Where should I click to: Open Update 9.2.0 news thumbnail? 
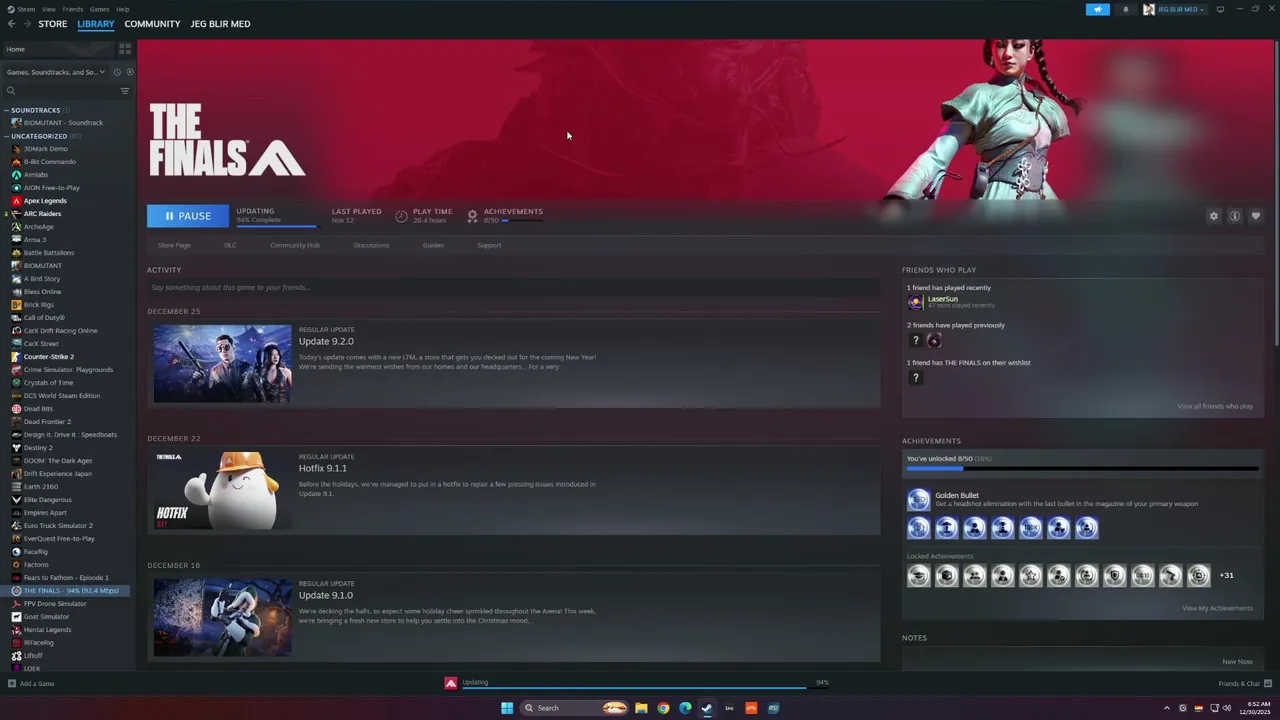pyautogui.click(x=222, y=363)
